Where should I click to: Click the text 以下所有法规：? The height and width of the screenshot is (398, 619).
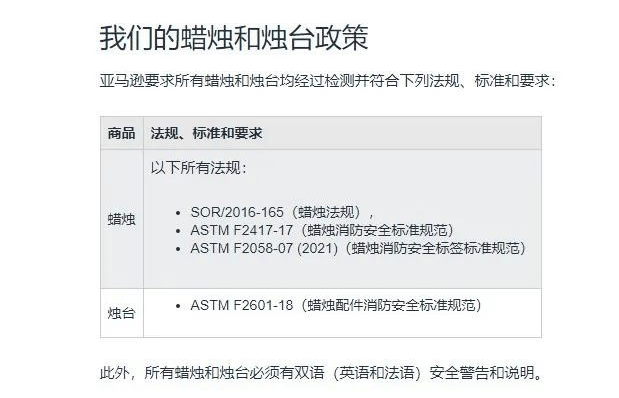[x=199, y=168]
